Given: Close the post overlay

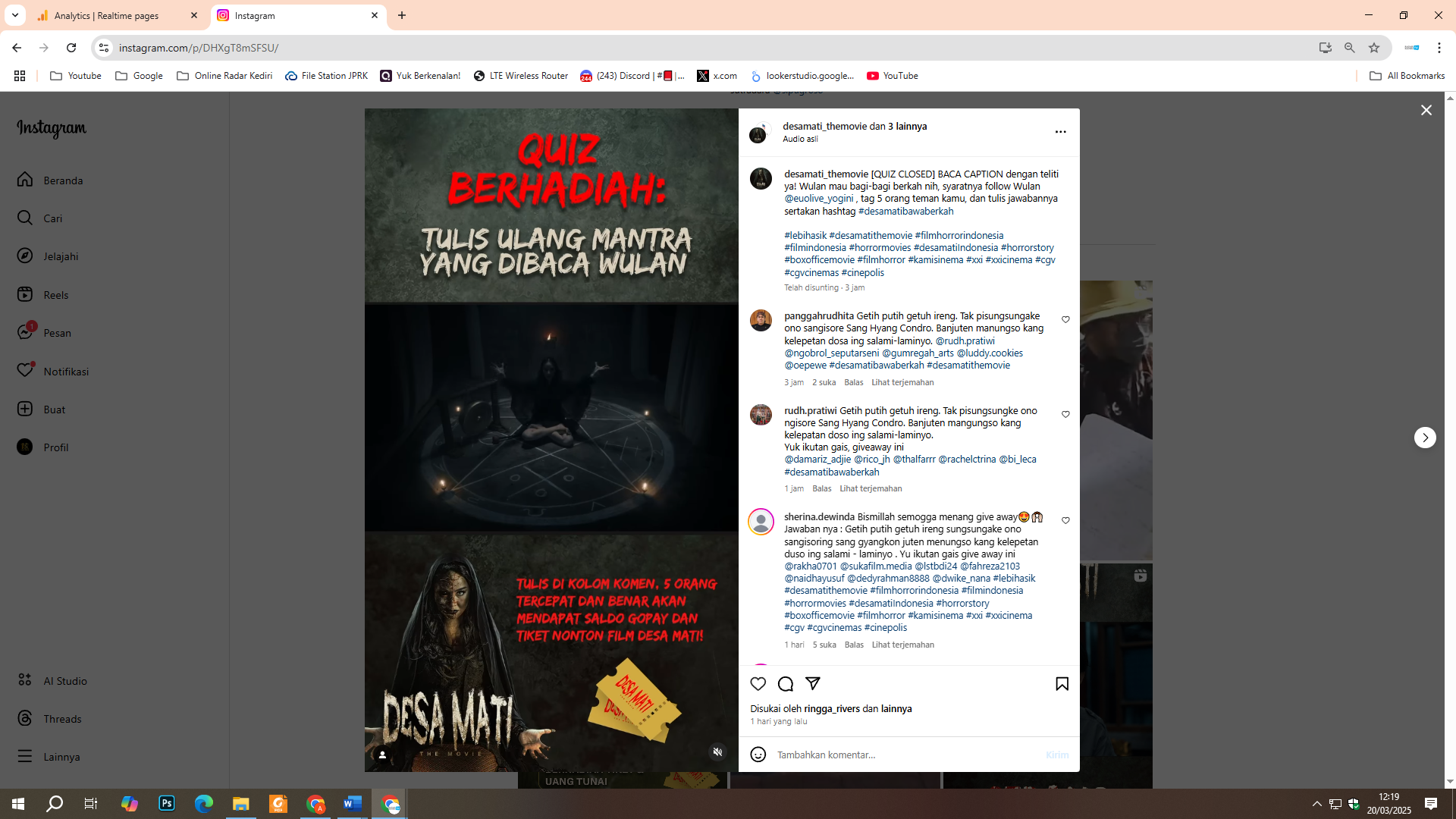Looking at the screenshot, I should [x=1426, y=110].
